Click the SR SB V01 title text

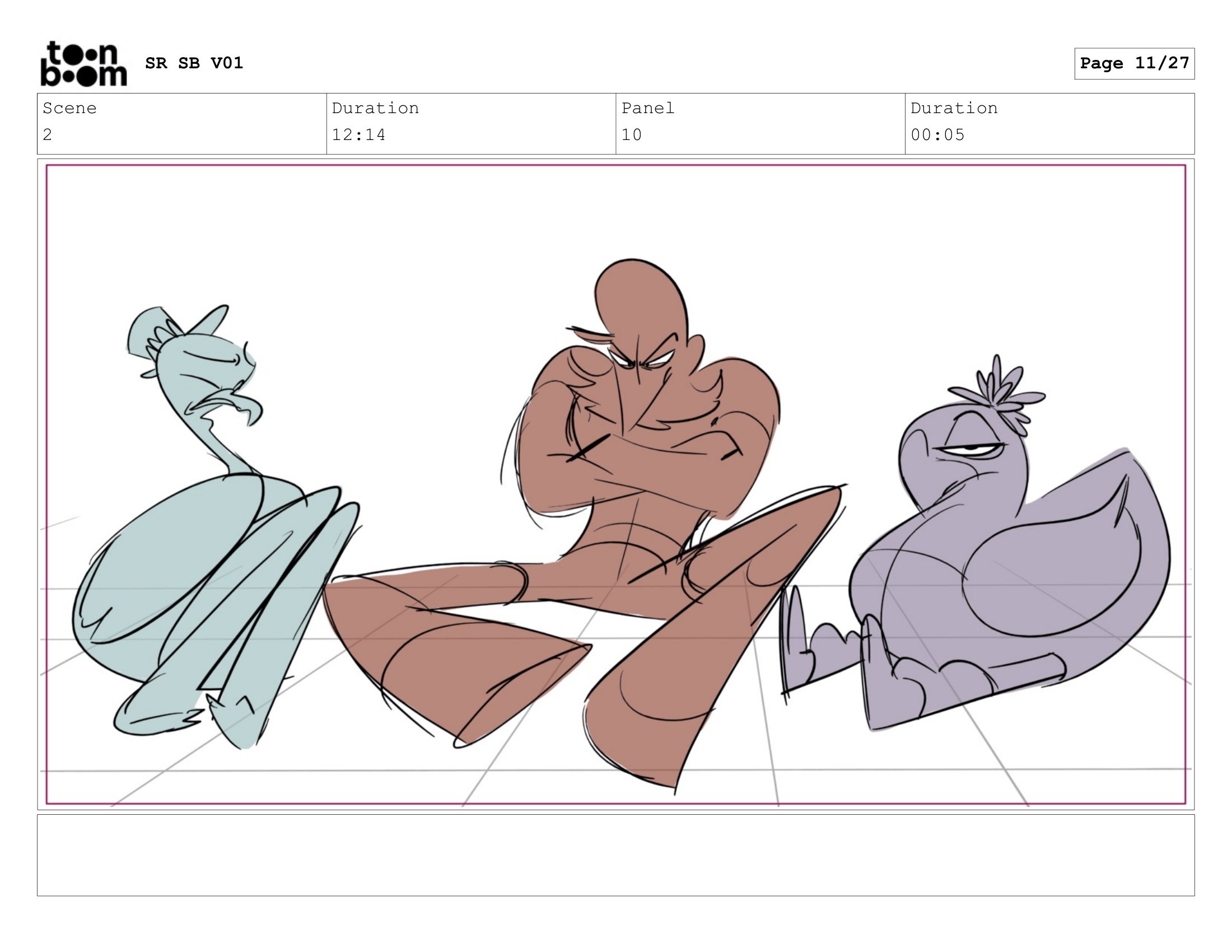(194, 63)
